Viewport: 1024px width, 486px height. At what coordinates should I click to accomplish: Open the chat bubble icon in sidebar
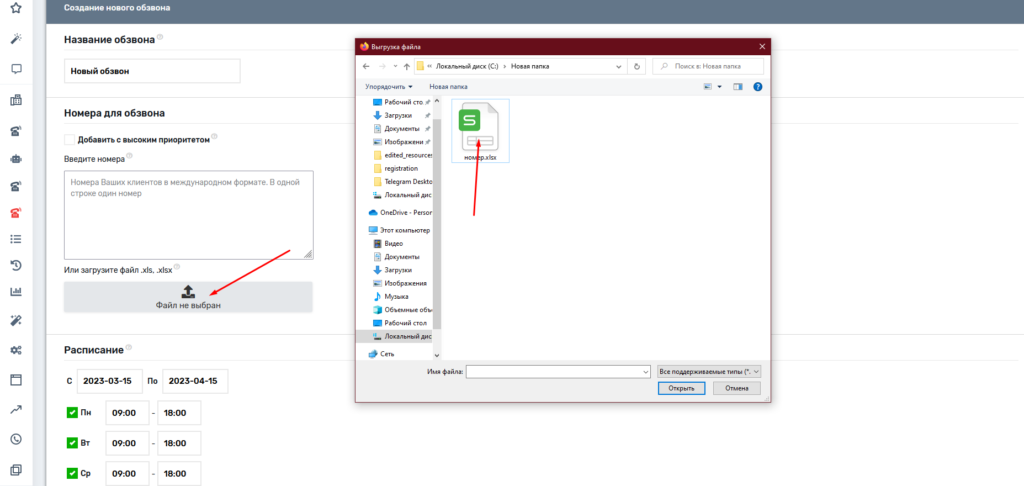click(x=16, y=69)
